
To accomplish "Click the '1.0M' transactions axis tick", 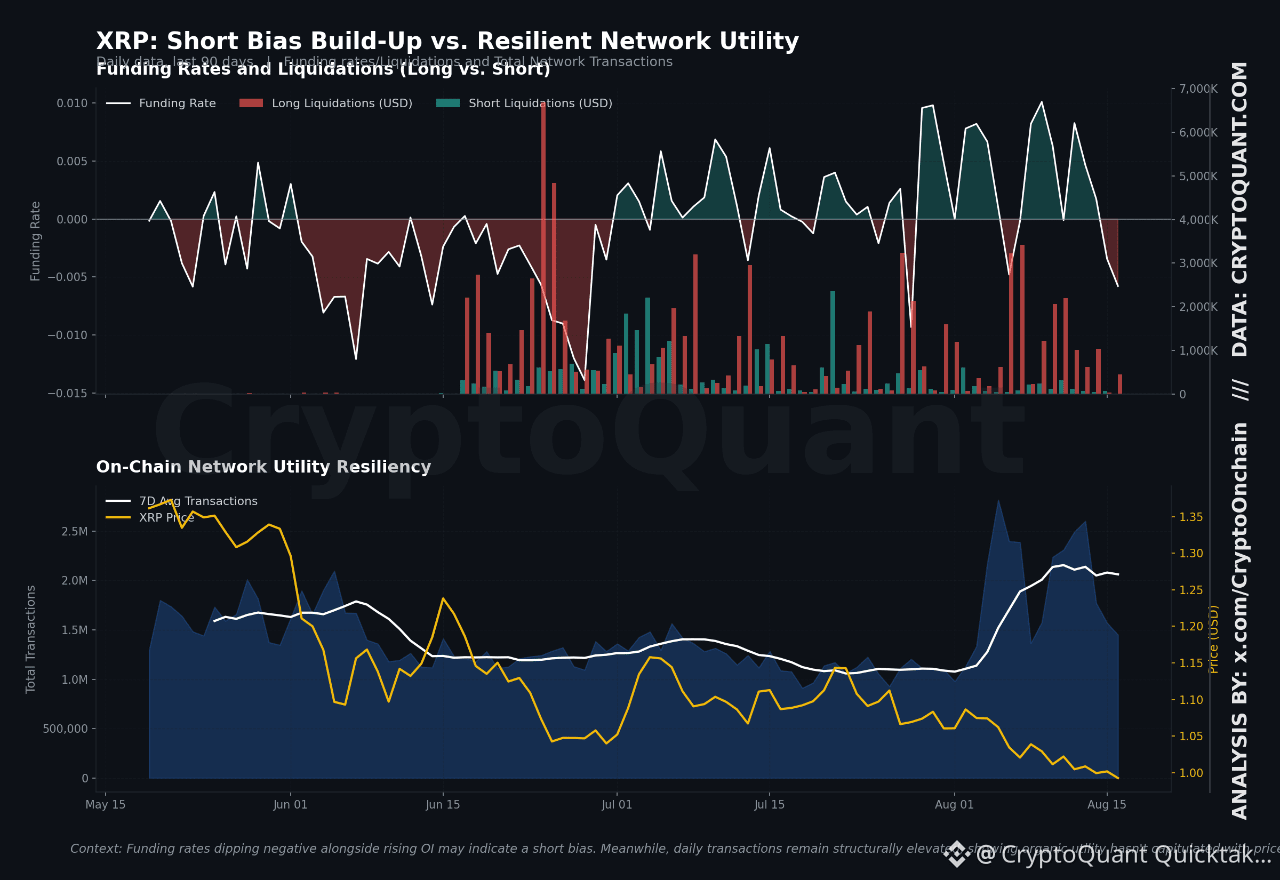I will [x=74, y=679].
